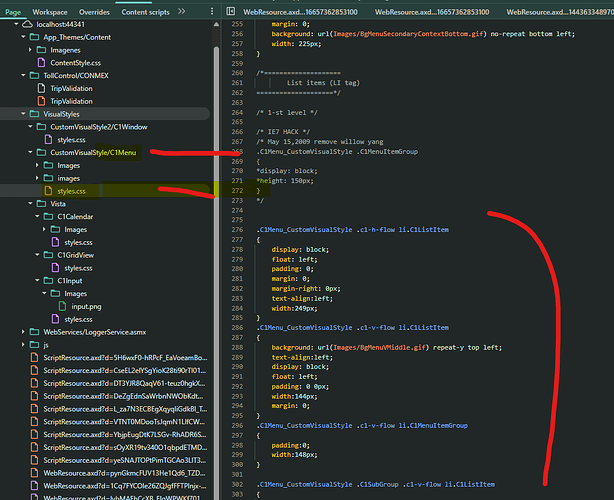
Task: Collapse the VisualStyles folder
Action: click(23, 114)
